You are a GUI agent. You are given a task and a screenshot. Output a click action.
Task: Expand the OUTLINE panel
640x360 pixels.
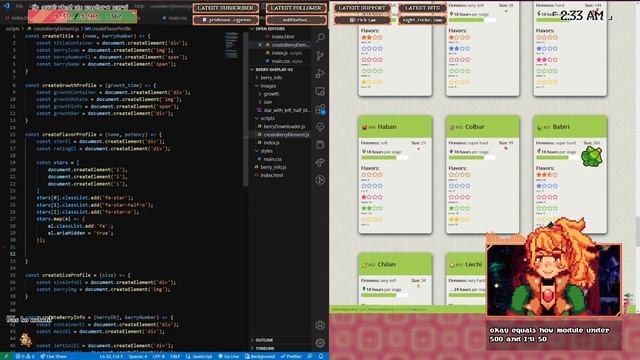coord(264,340)
